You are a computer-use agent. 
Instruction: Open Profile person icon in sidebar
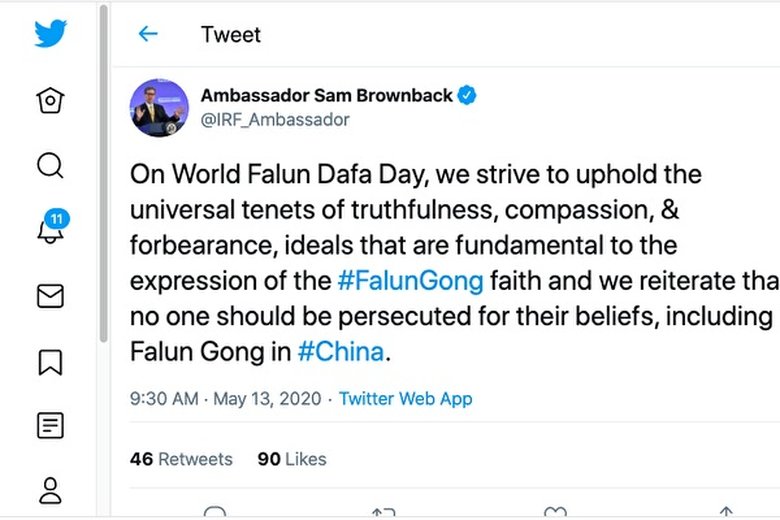[x=50, y=490]
